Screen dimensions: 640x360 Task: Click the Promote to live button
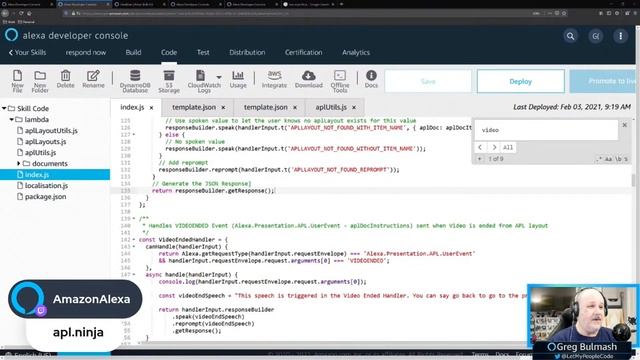603,81
